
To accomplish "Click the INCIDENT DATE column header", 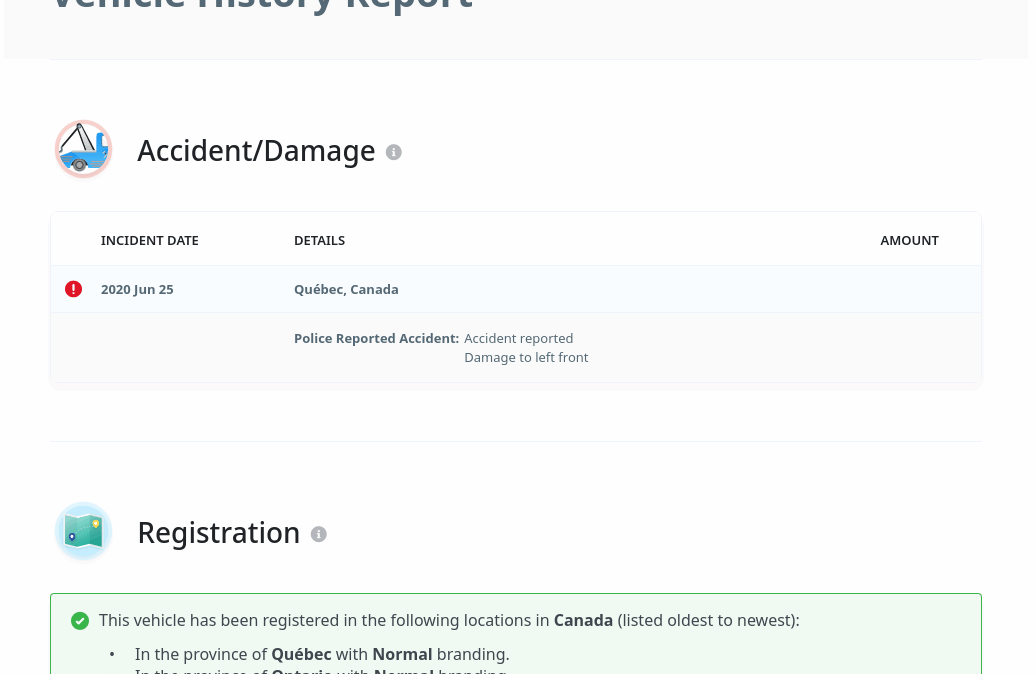I will point(150,240).
